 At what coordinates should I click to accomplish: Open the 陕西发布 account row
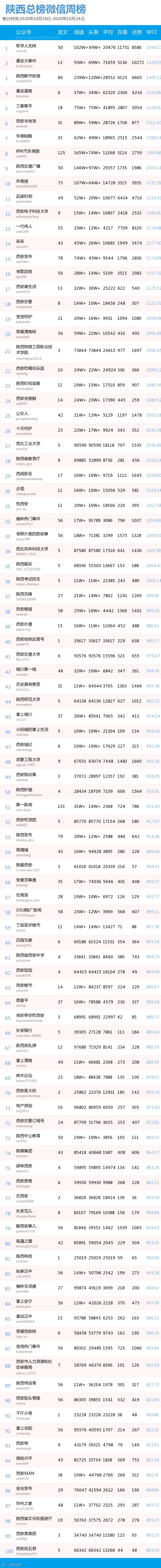(x=80, y=837)
